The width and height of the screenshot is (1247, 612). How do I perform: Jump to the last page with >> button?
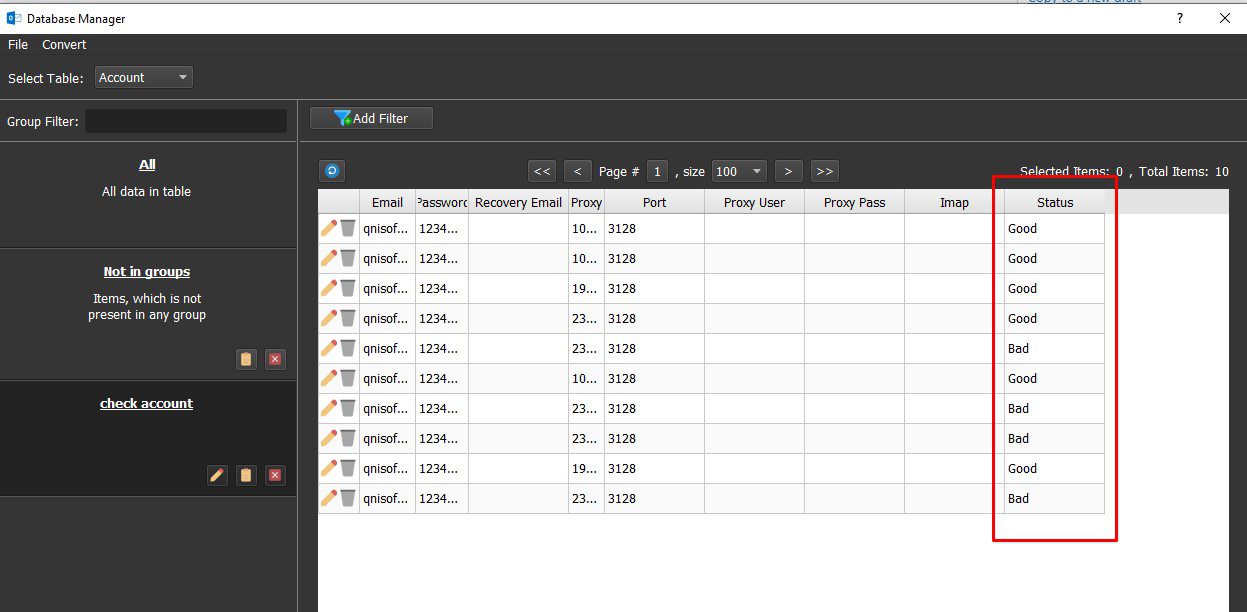coord(824,171)
